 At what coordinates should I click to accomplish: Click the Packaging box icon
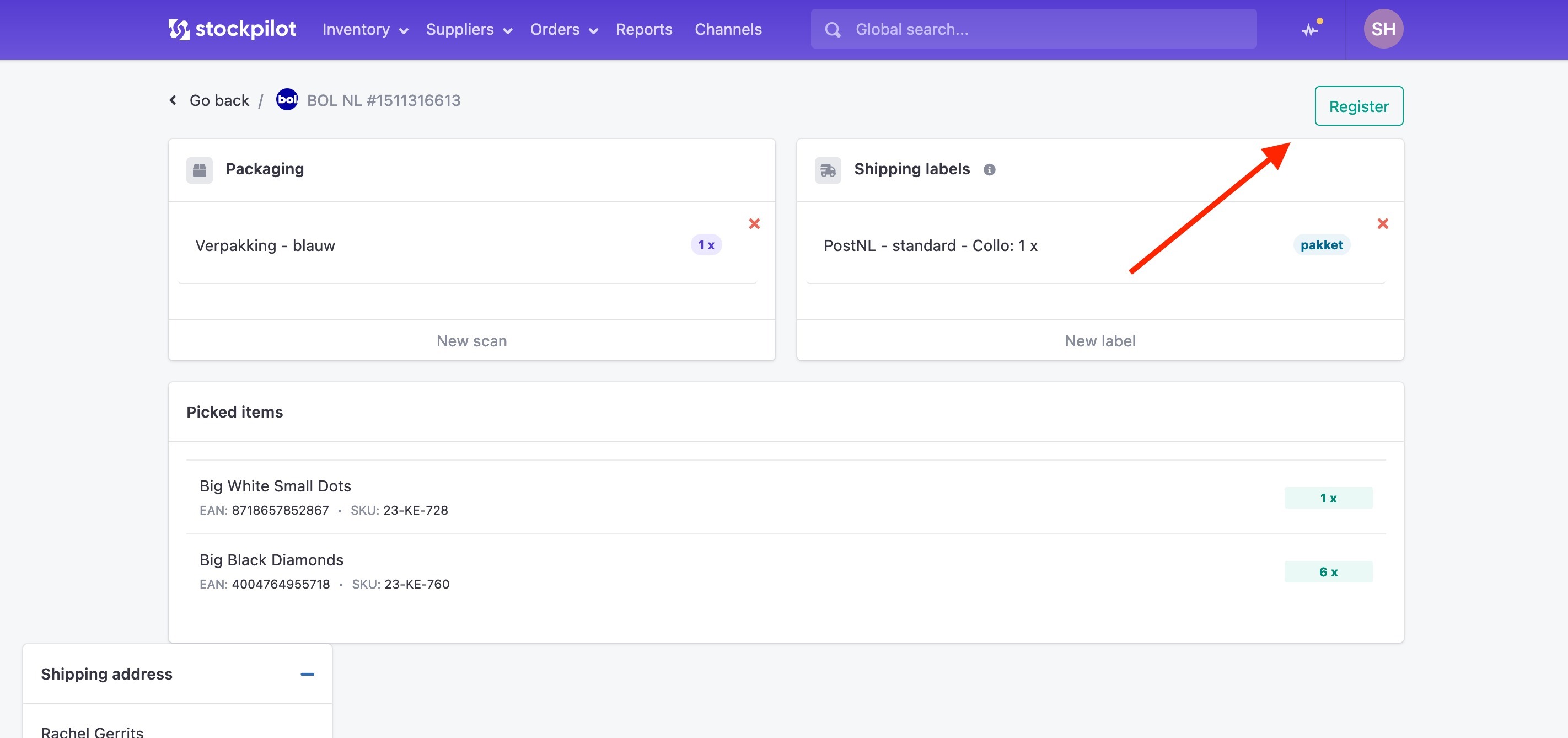point(199,170)
